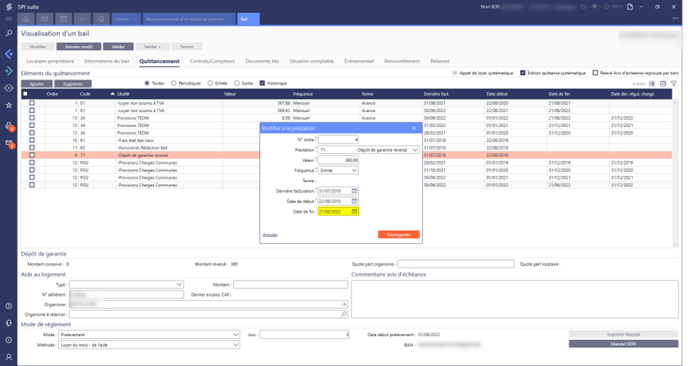Click the Annuler link in dialog
Viewport: 688px width, 366px height.
click(x=270, y=235)
